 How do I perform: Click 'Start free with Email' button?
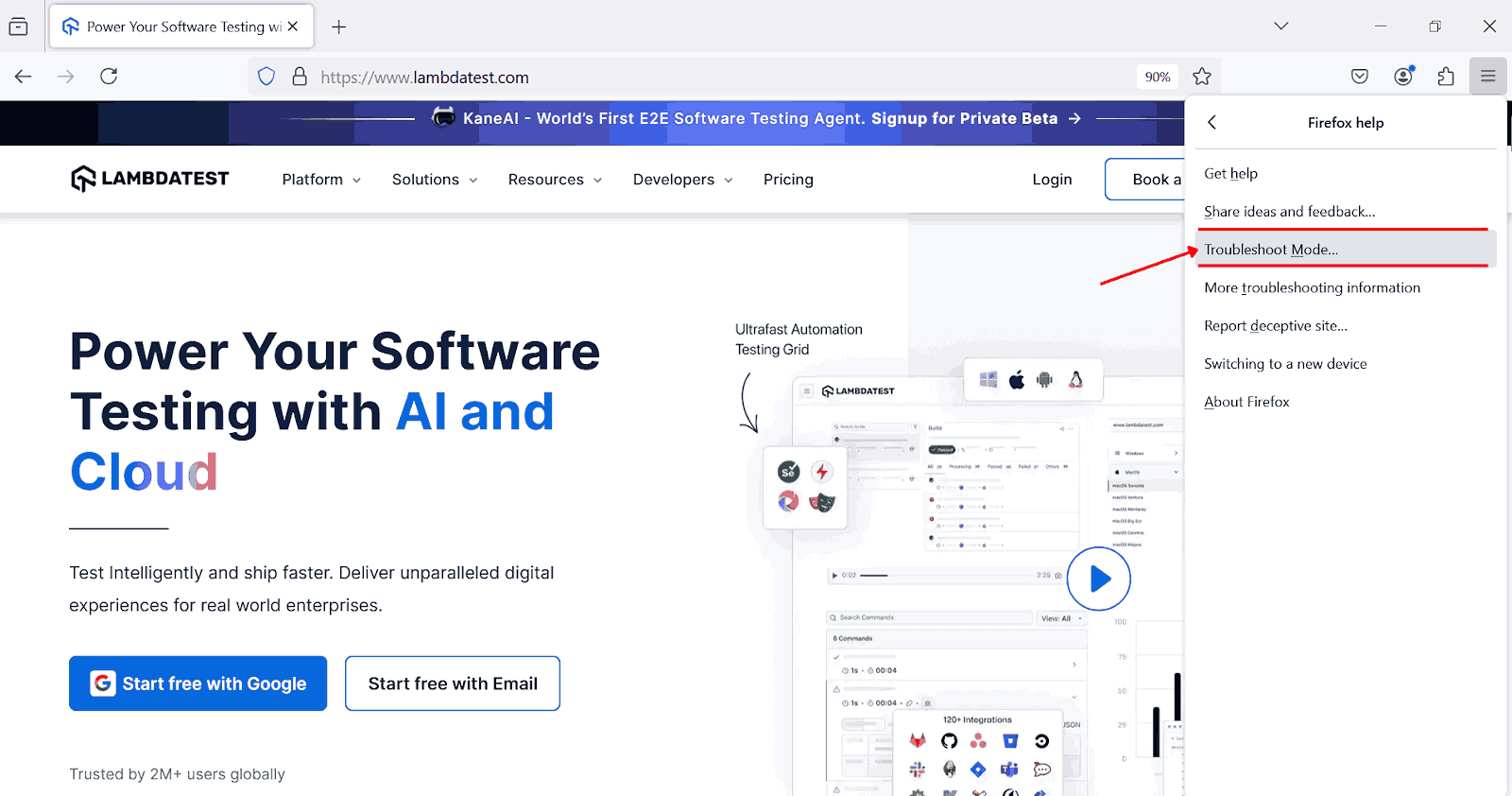click(453, 684)
